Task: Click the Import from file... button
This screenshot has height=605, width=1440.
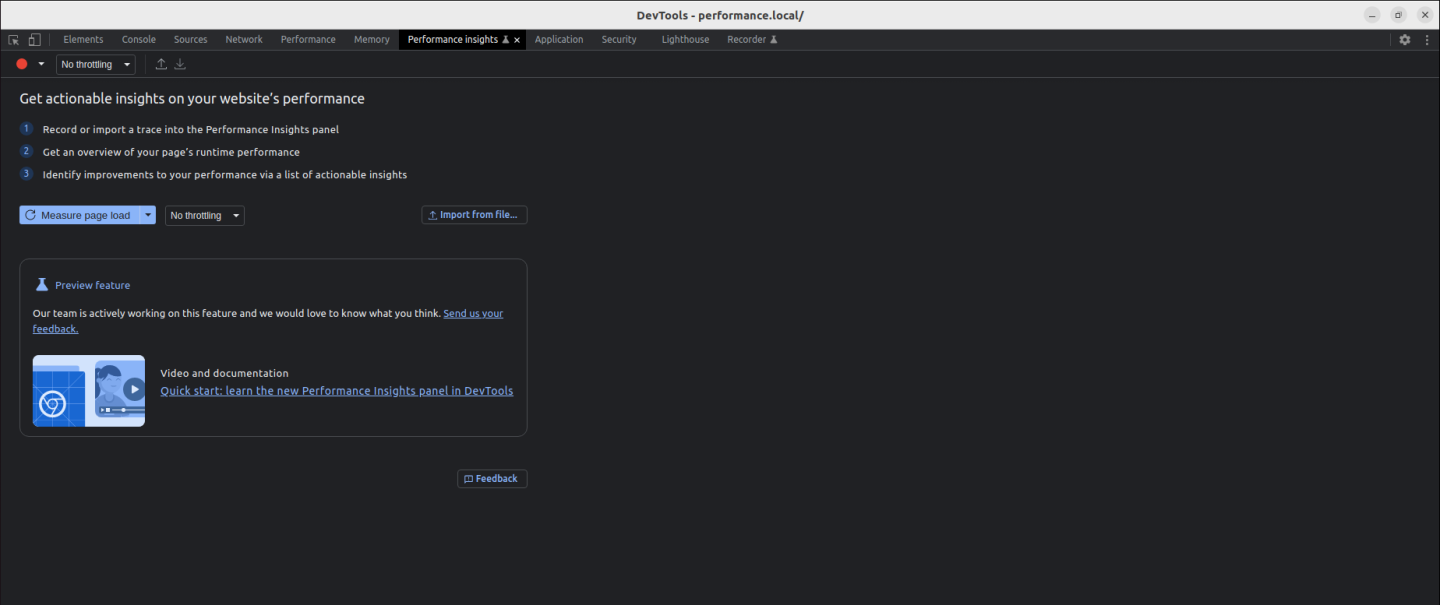Action: pyautogui.click(x=474, y=215)
